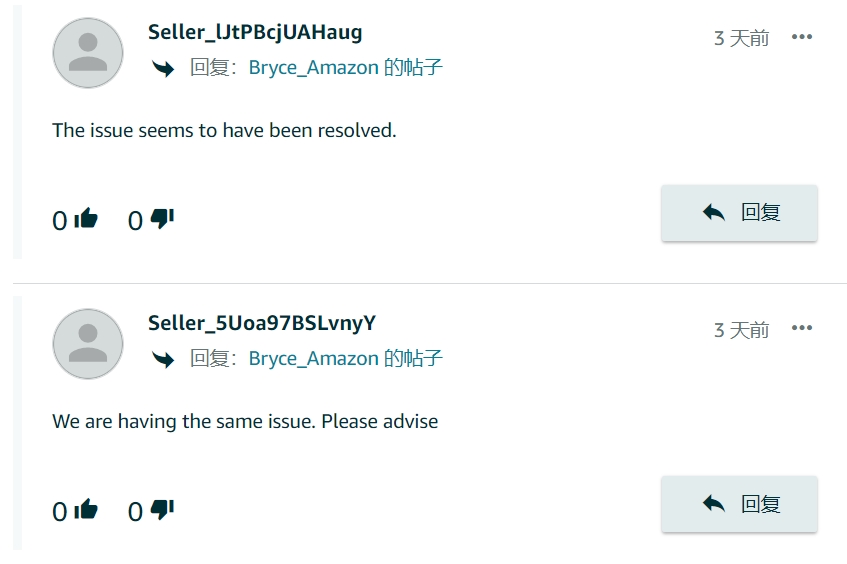Screen dimensions: 847x564
Task: Open three-dot menu on Seller_5Uoa97BSLvnyY's post
Action: click(x=802, y=328)
